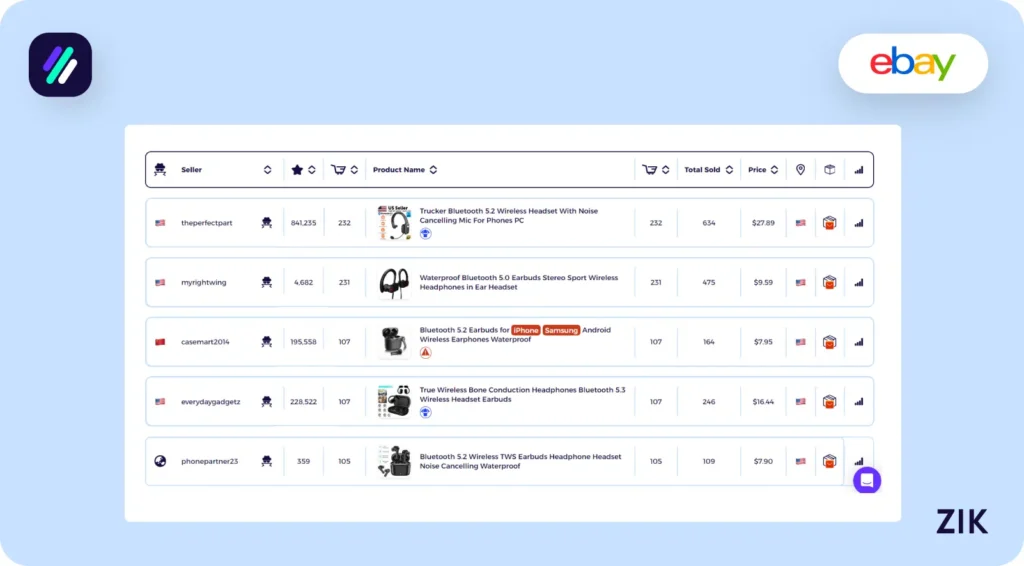The height and width of the screenshot is (566, 1024).
Task: Click the orange box icon in the Trucker headset row
Action: [x=829, y=223]
